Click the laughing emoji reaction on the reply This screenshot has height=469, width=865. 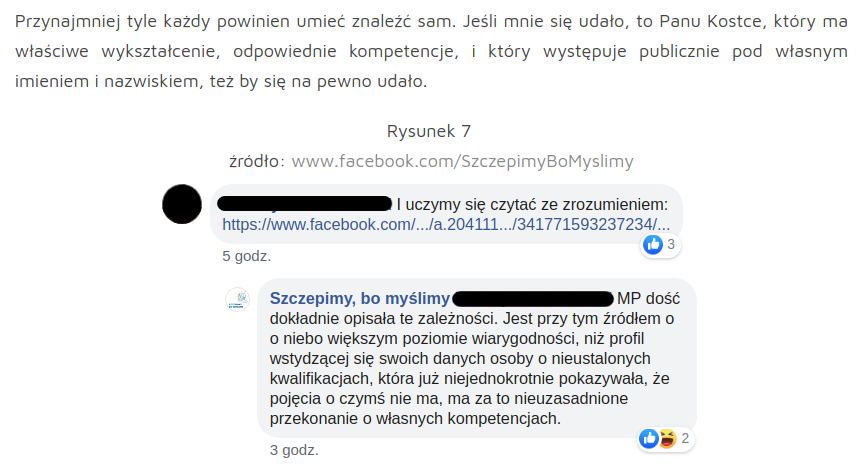pyautogui.click(x=667, y=439)
